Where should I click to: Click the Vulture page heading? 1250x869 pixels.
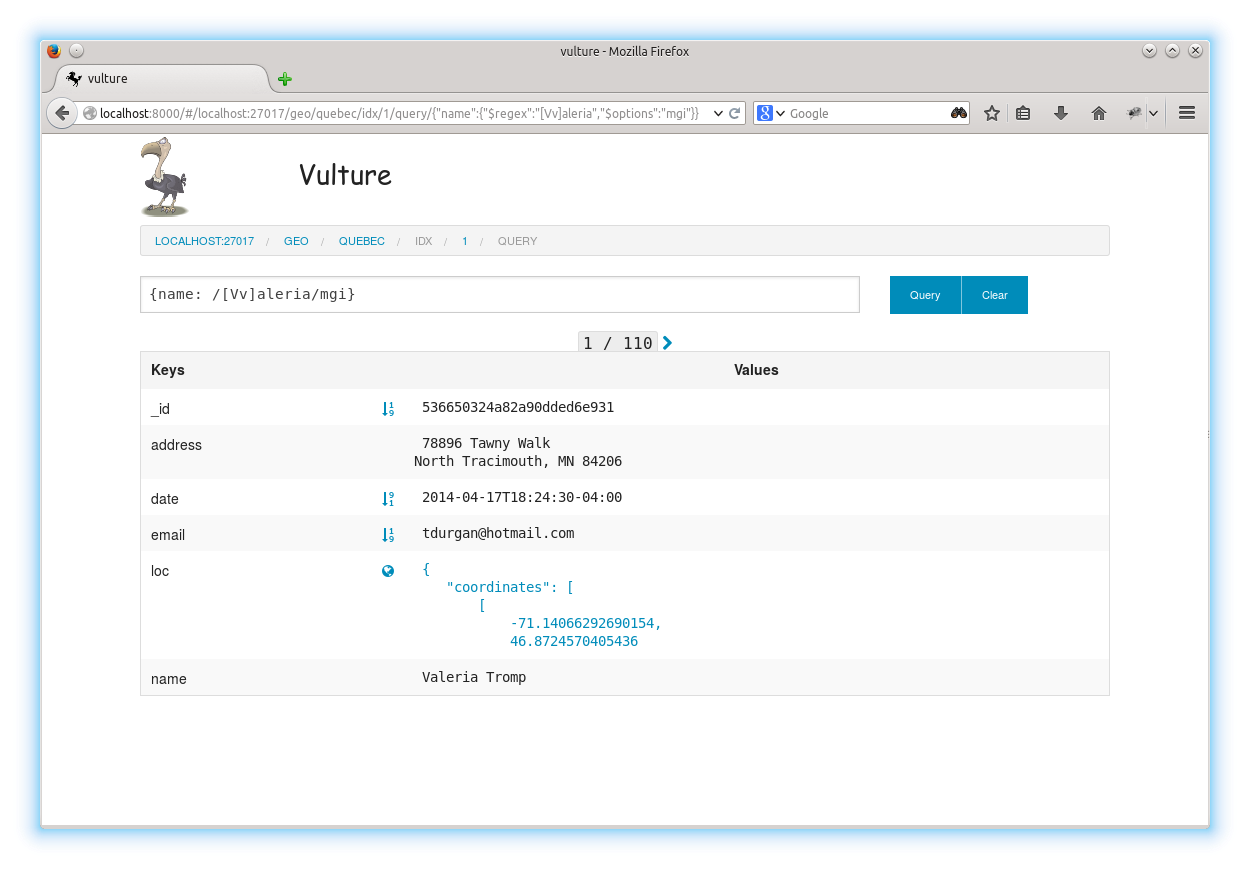tap(345, 175)
